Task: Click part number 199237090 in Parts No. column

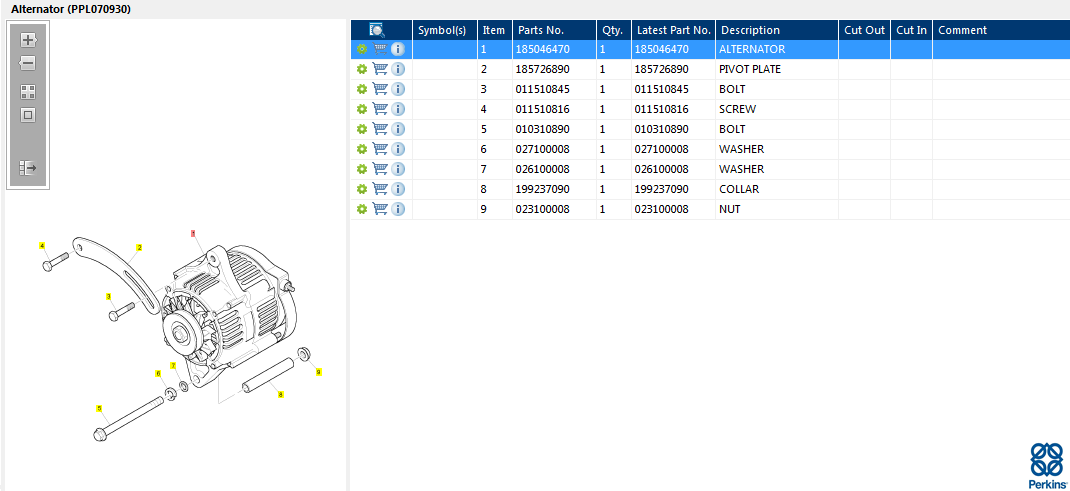Action: [x=543, y=189]
